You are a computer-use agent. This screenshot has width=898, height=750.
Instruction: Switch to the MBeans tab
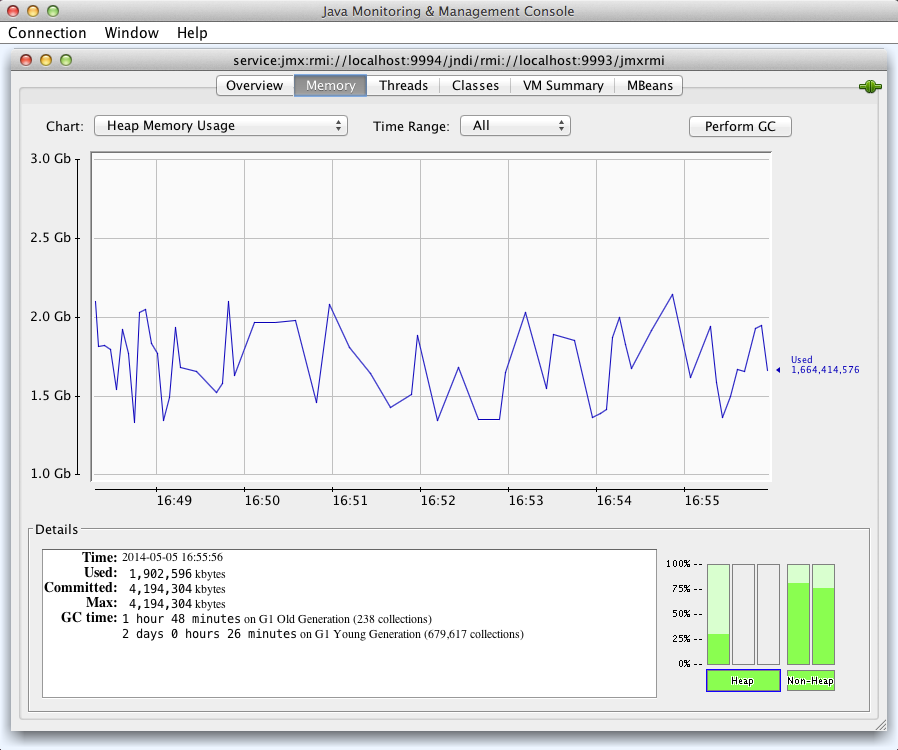click(x=649, y=85)
